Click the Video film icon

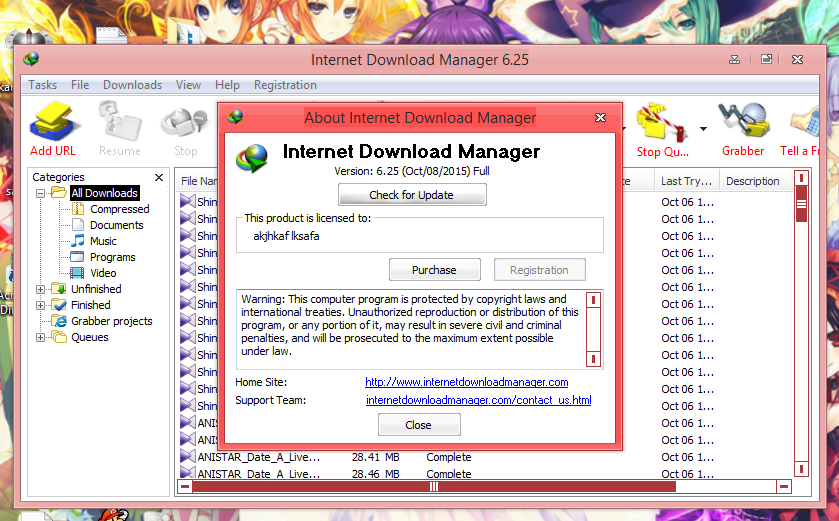click(78, 273)
